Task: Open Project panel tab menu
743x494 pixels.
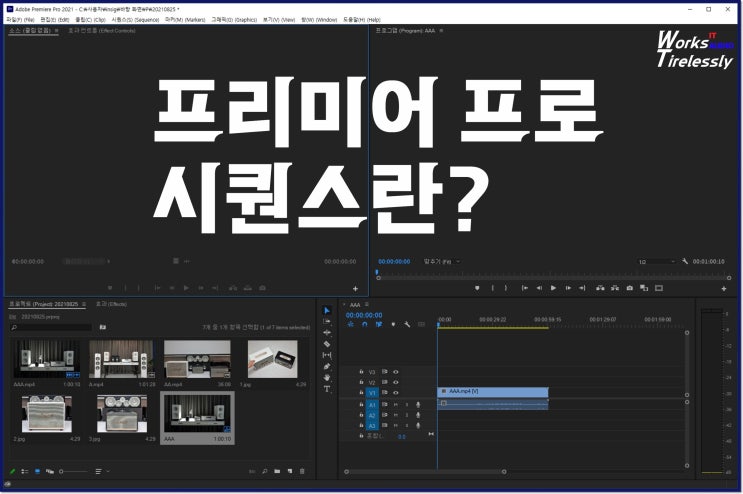Action: tap(84, 304)
